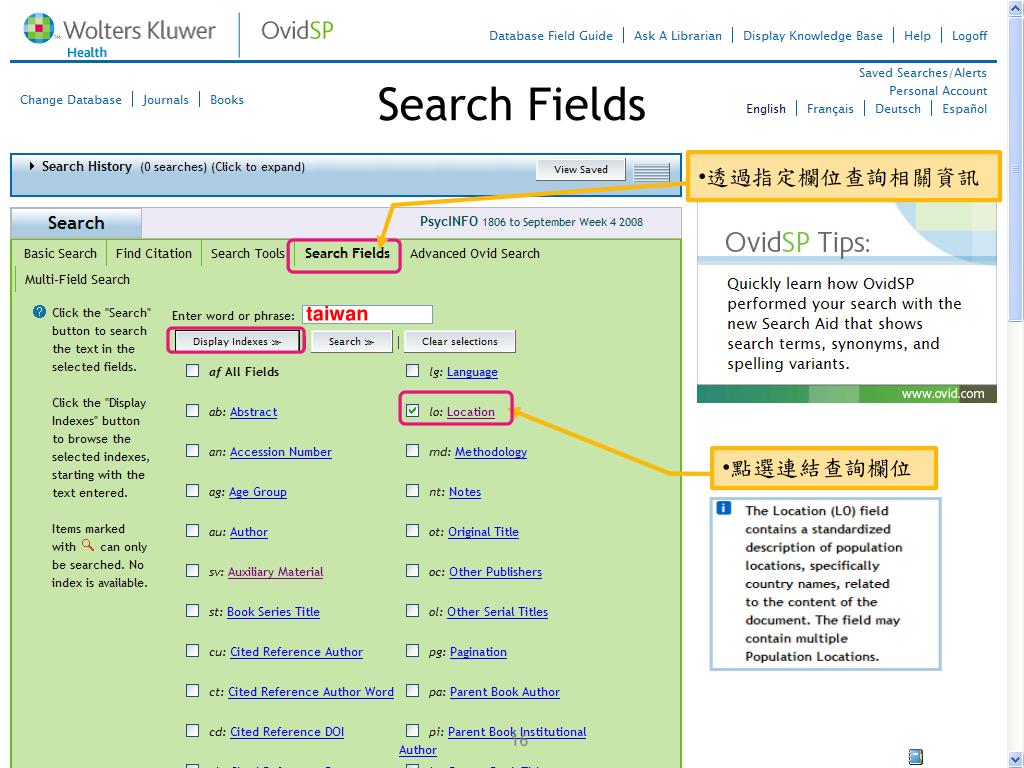Open the Journals link
This screenshot has height=768, width=1024.
coord(165,100)
